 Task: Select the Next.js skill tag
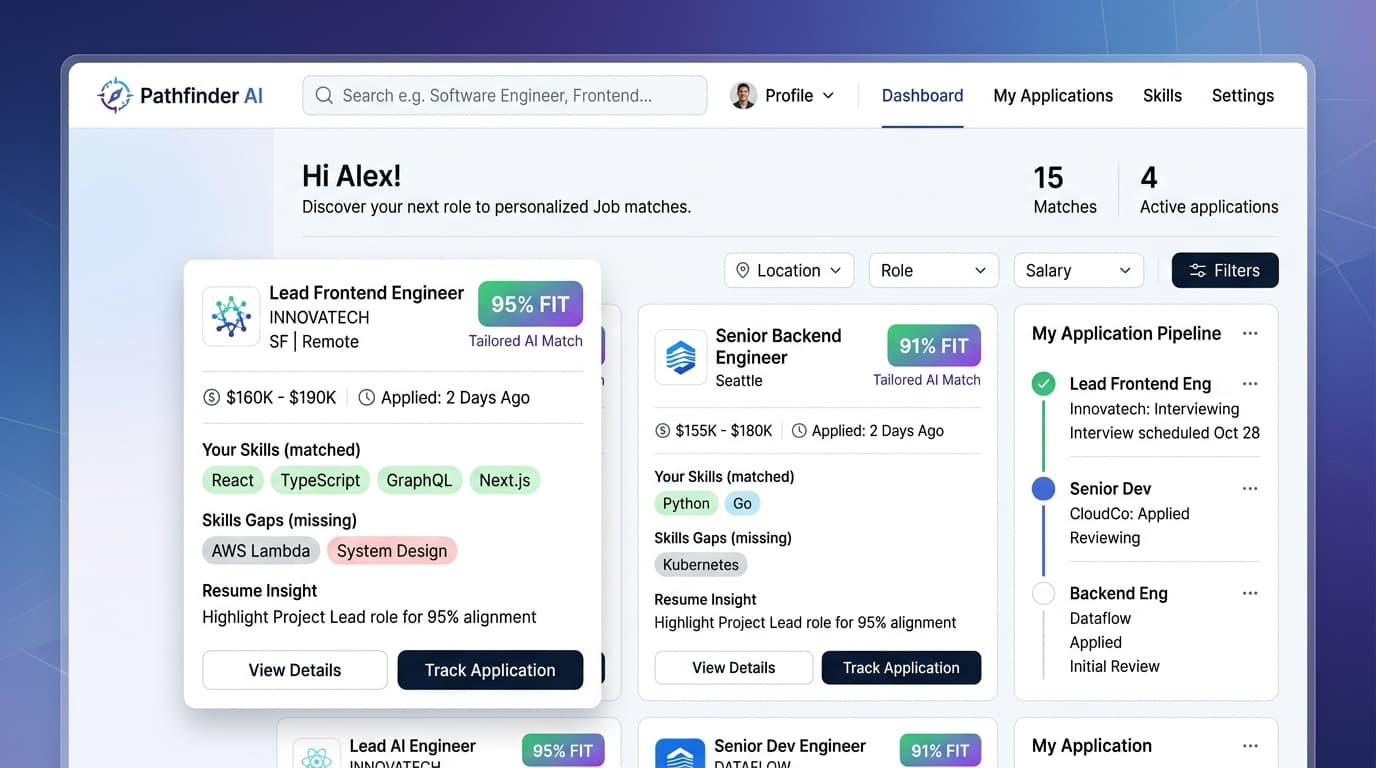(x=504, y=480)
